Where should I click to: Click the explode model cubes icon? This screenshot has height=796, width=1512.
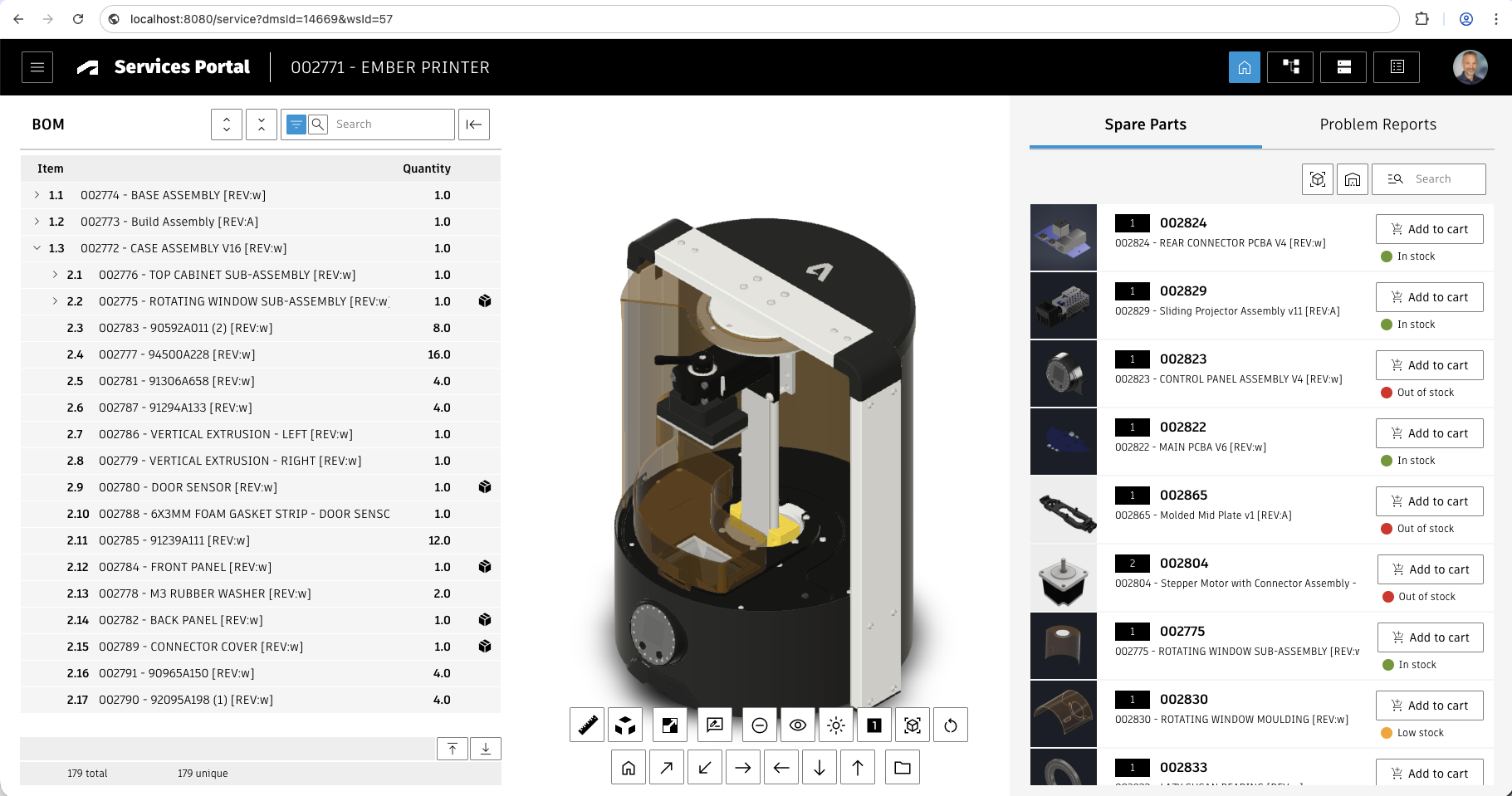[x=625, y=725]
